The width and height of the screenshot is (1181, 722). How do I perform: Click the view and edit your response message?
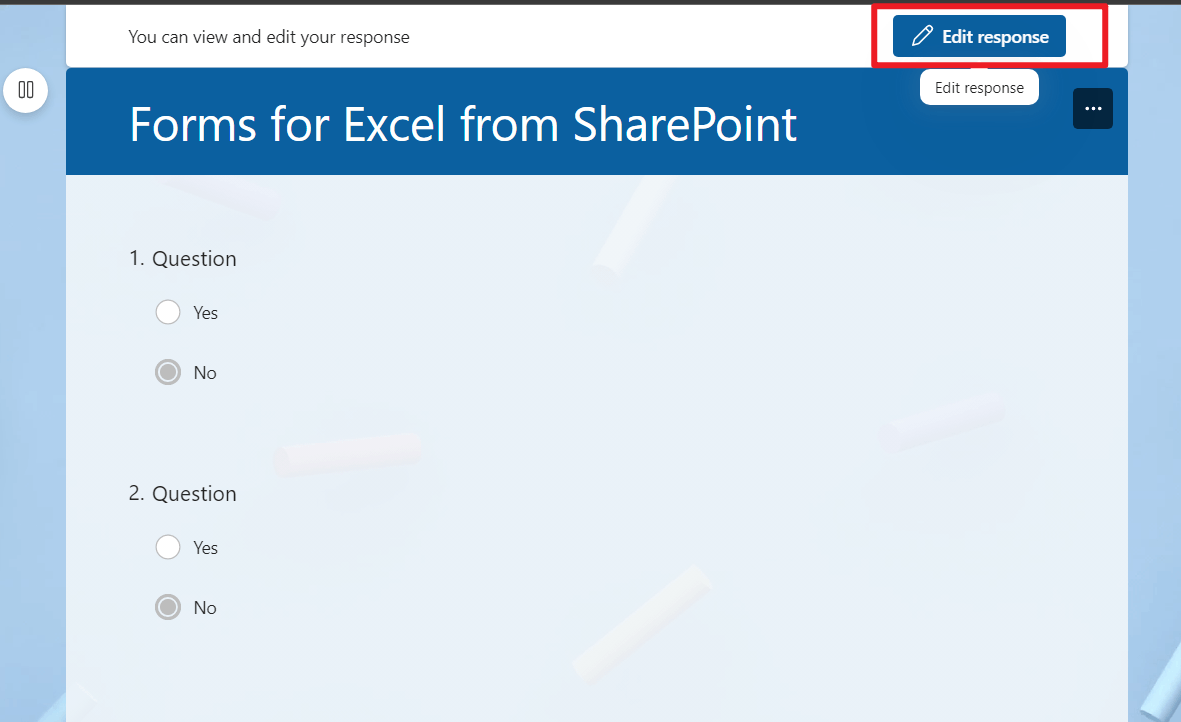click(269, 37)
